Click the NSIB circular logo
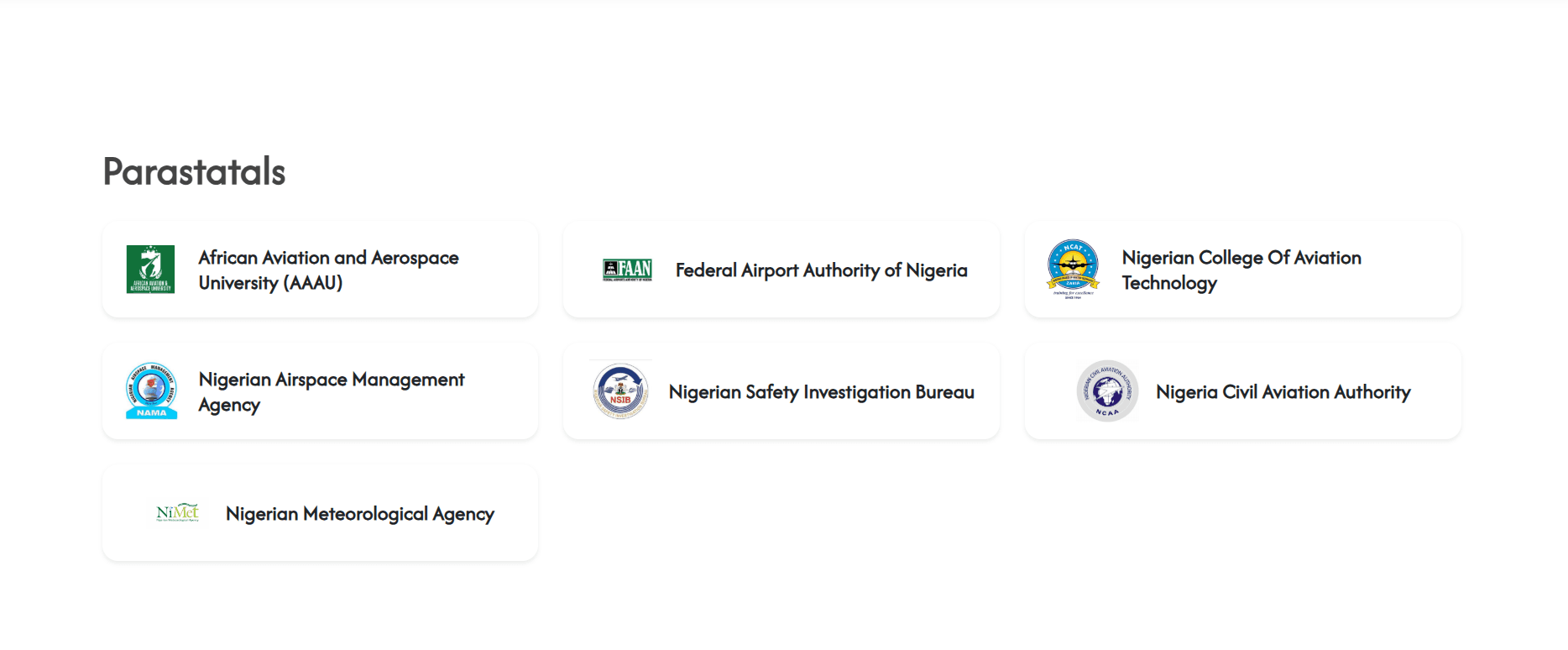Viewport: 1568px width, 650px height. coord(620,391)
